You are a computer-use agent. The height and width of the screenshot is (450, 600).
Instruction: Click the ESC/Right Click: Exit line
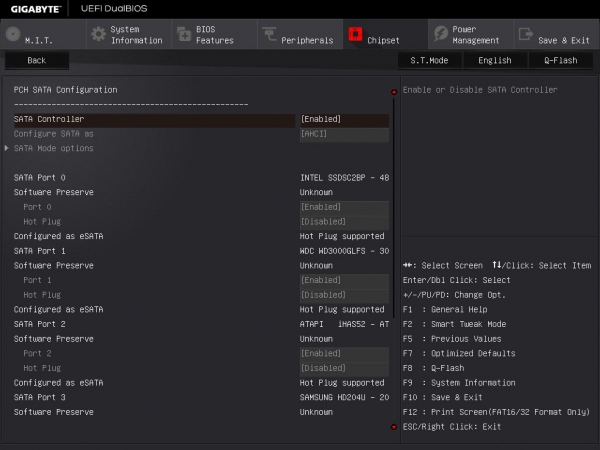pyautogui.click(x=452, y=427)
